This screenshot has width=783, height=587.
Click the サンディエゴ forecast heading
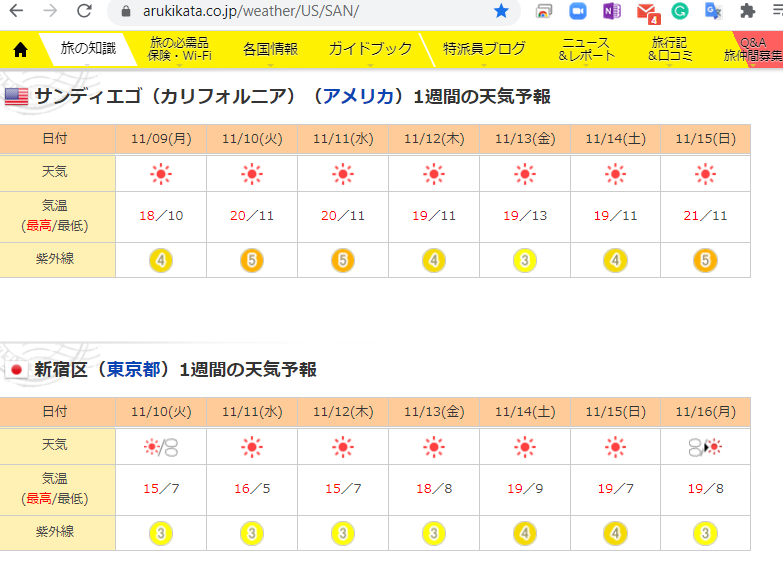(293, 96)
